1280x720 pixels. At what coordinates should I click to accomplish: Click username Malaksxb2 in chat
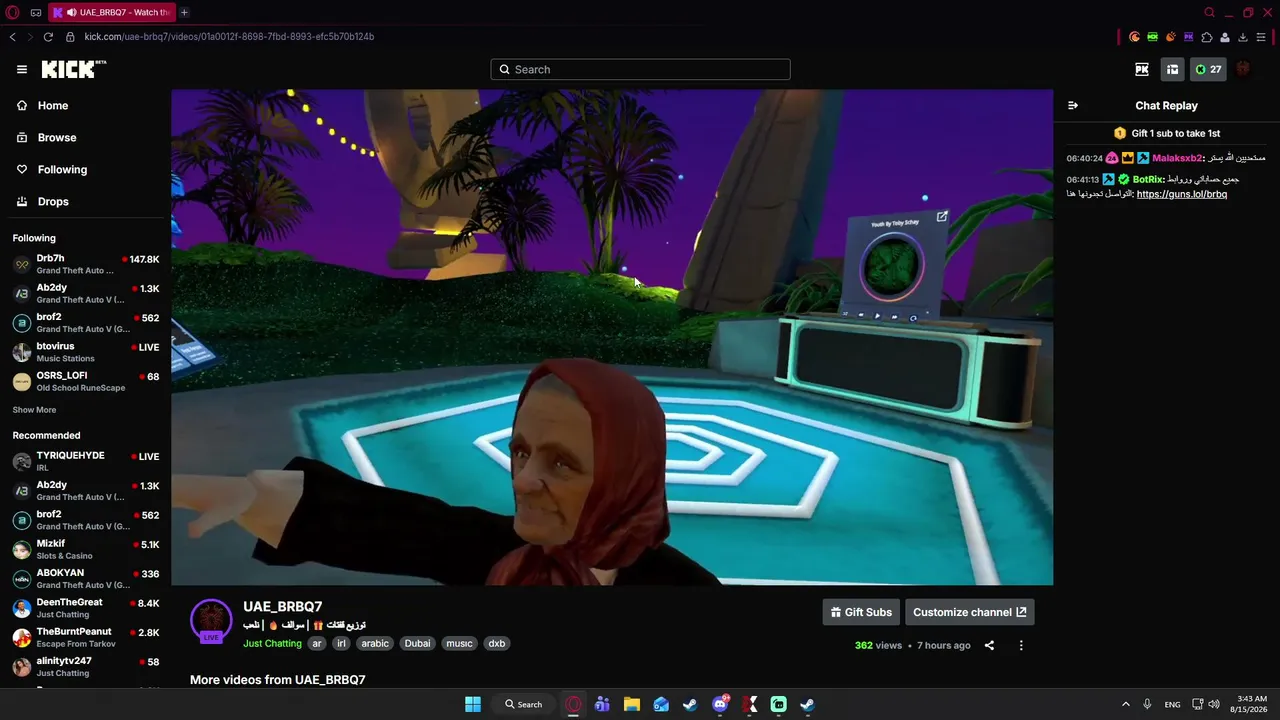(x=1177, y=158)
